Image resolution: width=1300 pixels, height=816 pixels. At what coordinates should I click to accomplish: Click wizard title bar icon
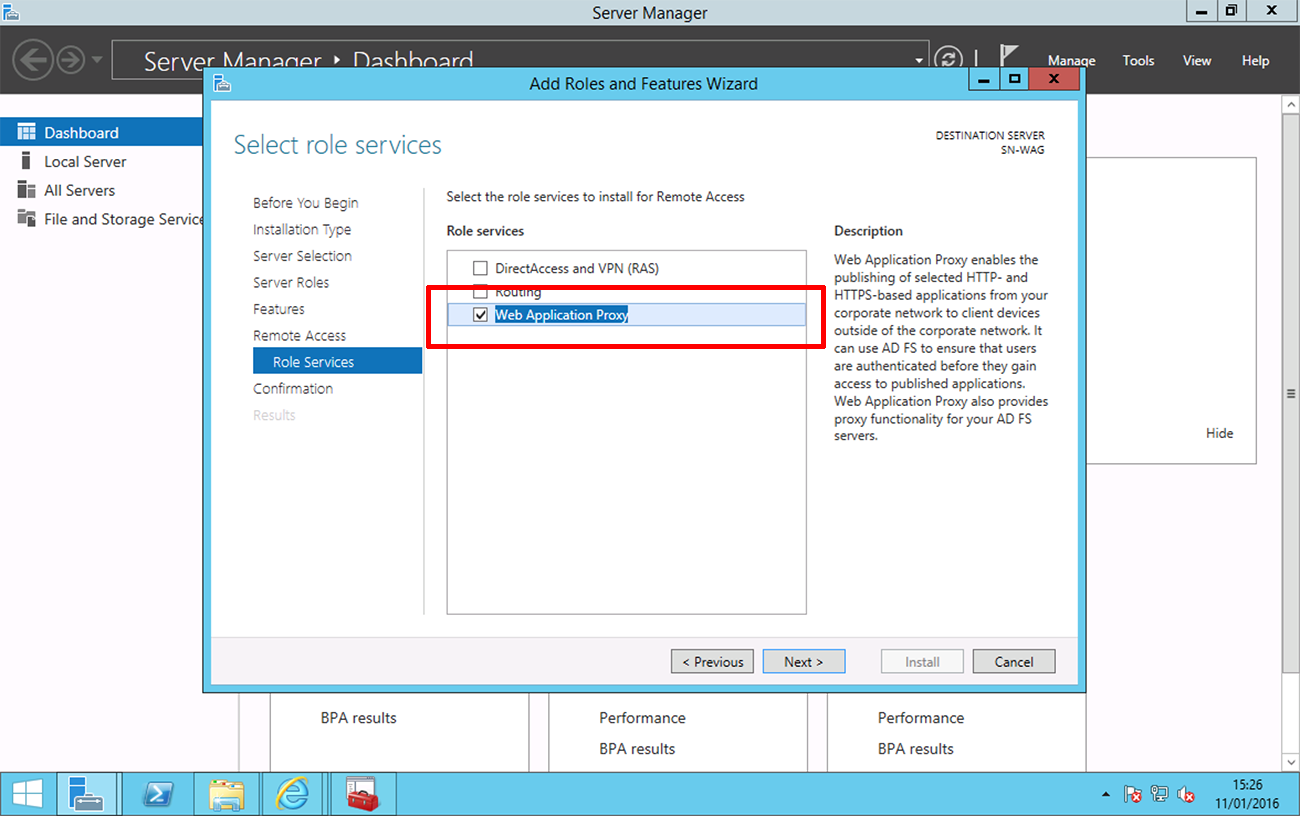point(222,84)
